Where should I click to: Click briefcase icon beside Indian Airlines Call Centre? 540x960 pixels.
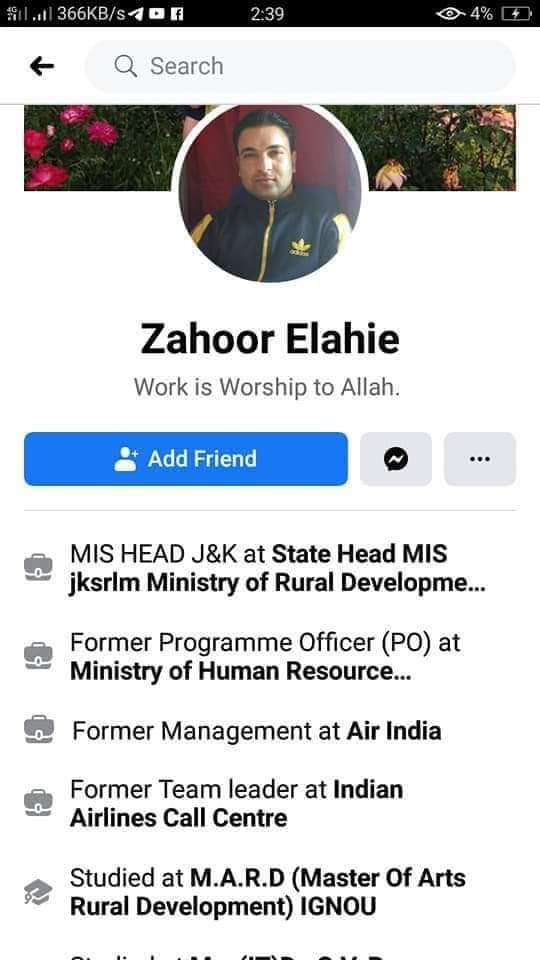pyautogui.click(x=39, y=803)
